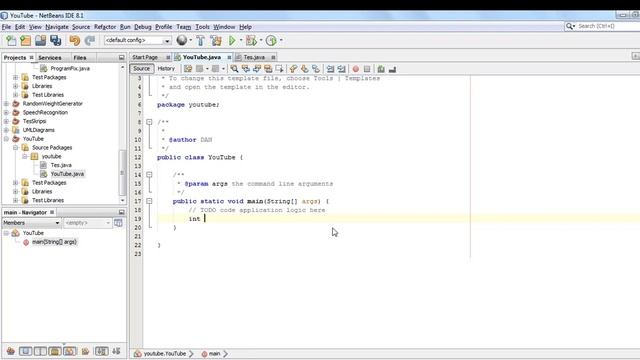Click the Clean and Build icon

pyautogui.click(x=216, y=40)
